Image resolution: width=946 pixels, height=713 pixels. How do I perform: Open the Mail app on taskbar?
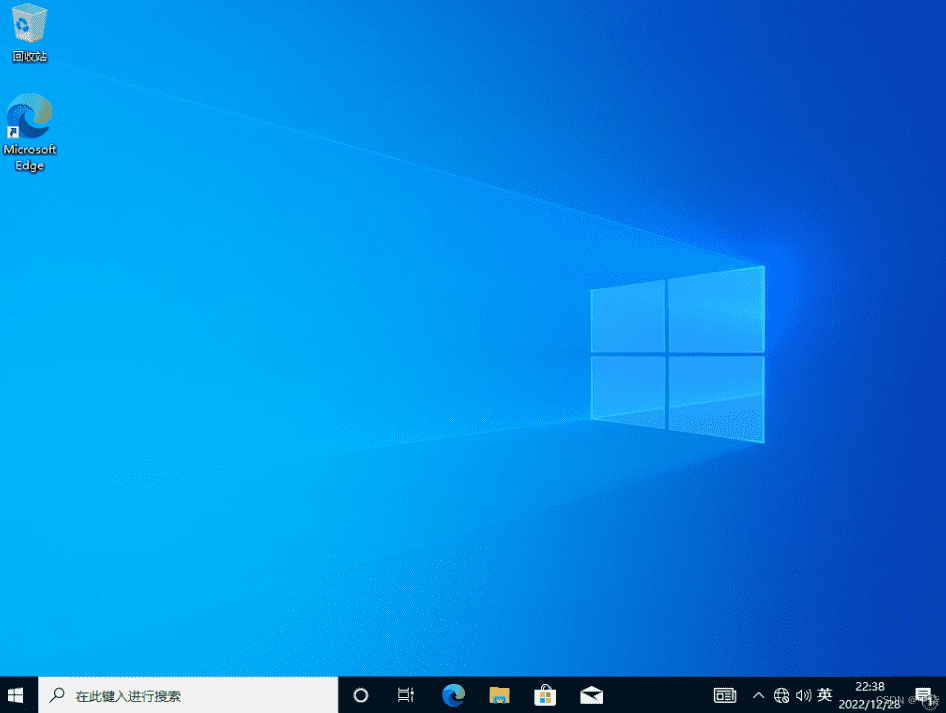[x=592, y=695]
